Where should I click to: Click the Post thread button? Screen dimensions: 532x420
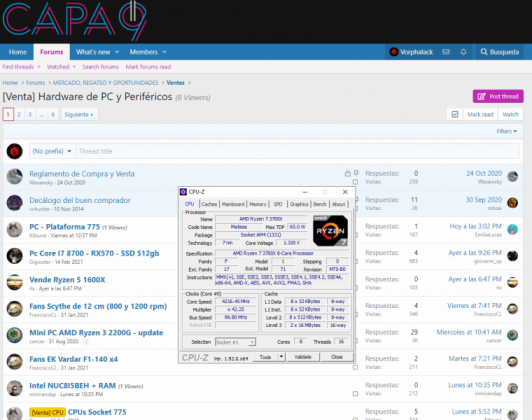[498, 97]
